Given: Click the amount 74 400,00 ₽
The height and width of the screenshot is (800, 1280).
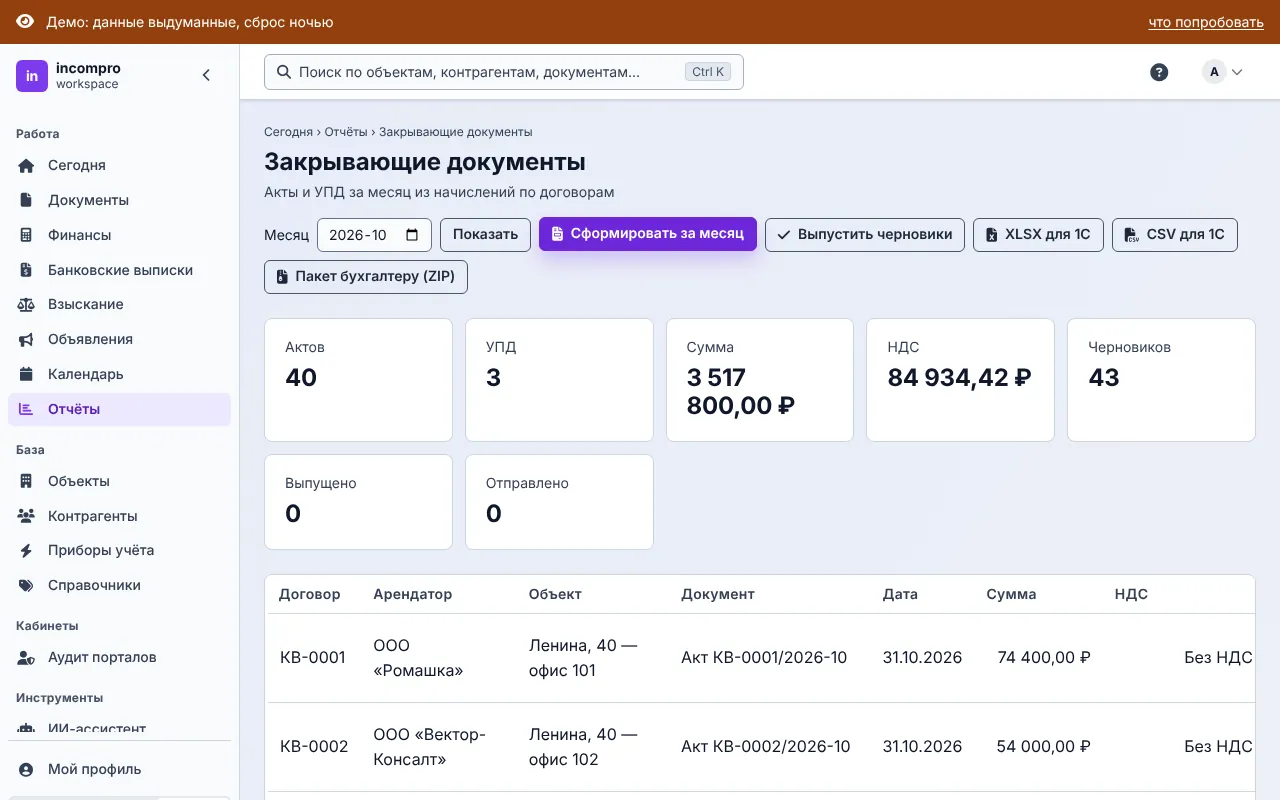Looking at the screenshot, I should [x=1044, y=658].
